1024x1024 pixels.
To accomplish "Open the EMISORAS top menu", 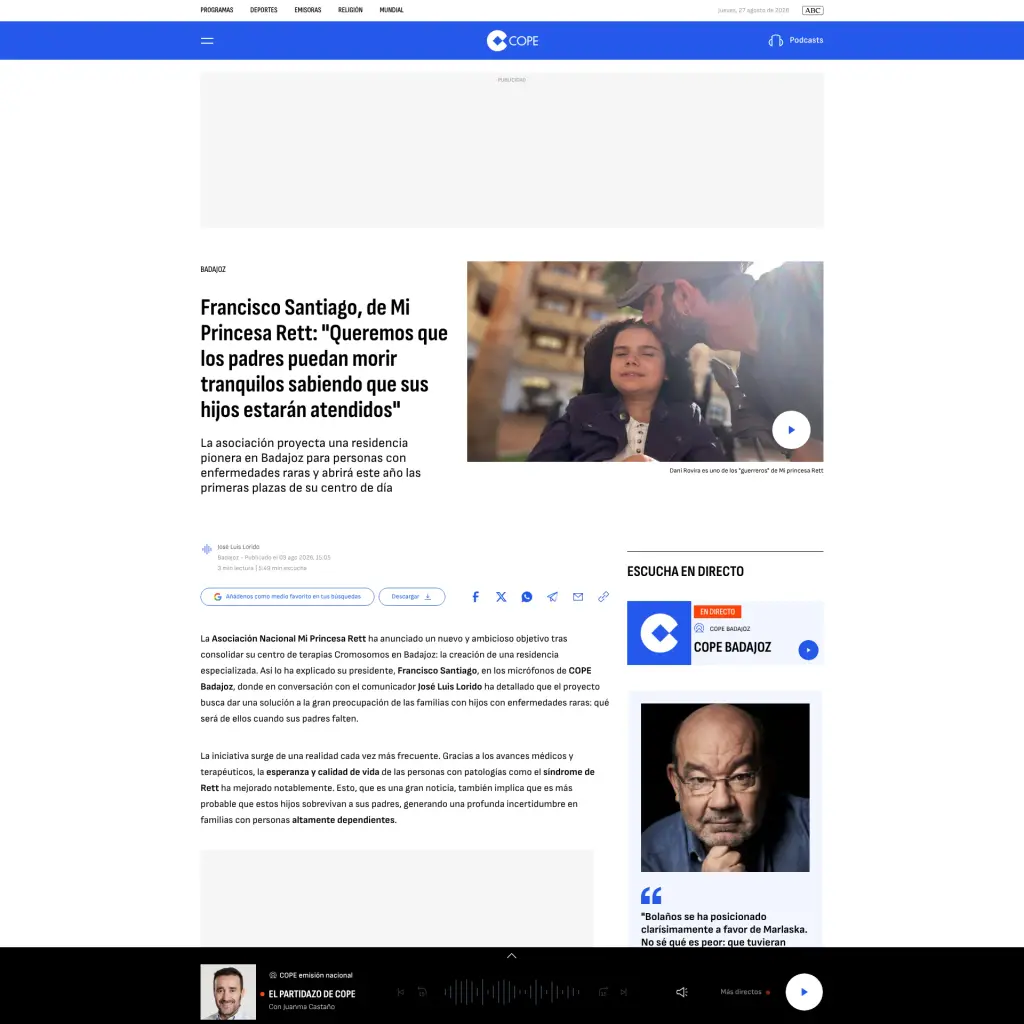I will [308, 10].
